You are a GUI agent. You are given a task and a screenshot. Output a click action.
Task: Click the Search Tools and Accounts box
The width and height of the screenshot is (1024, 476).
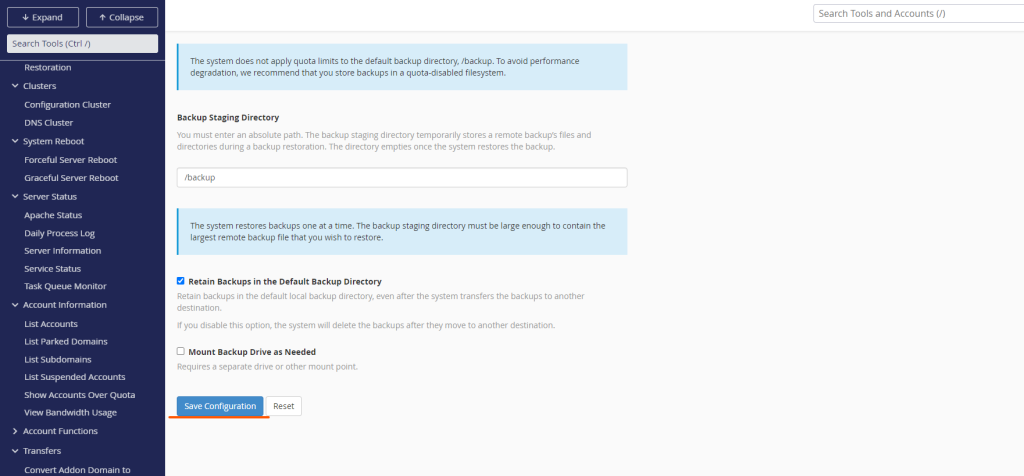pos(914,14)
